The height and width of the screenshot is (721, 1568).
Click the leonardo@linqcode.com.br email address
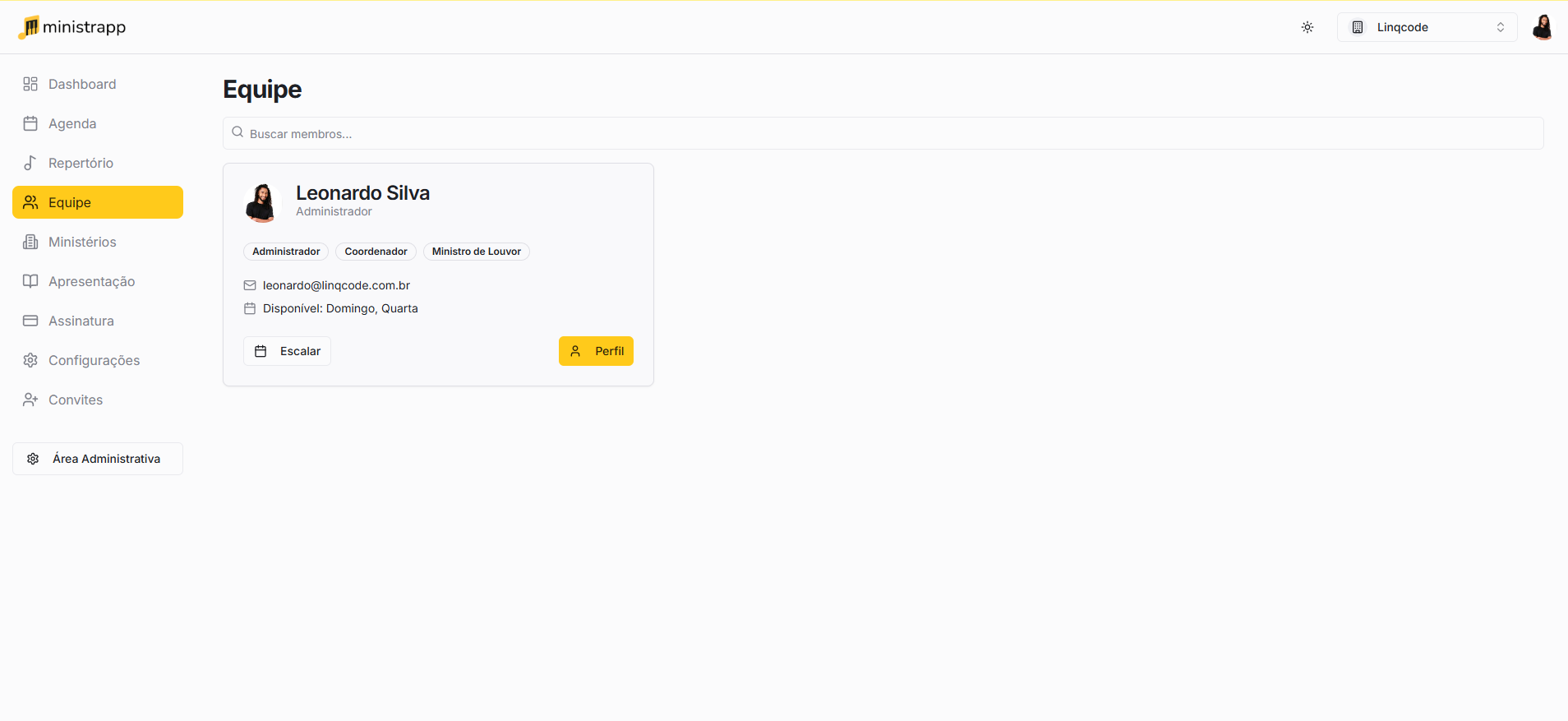click(336, 285)
